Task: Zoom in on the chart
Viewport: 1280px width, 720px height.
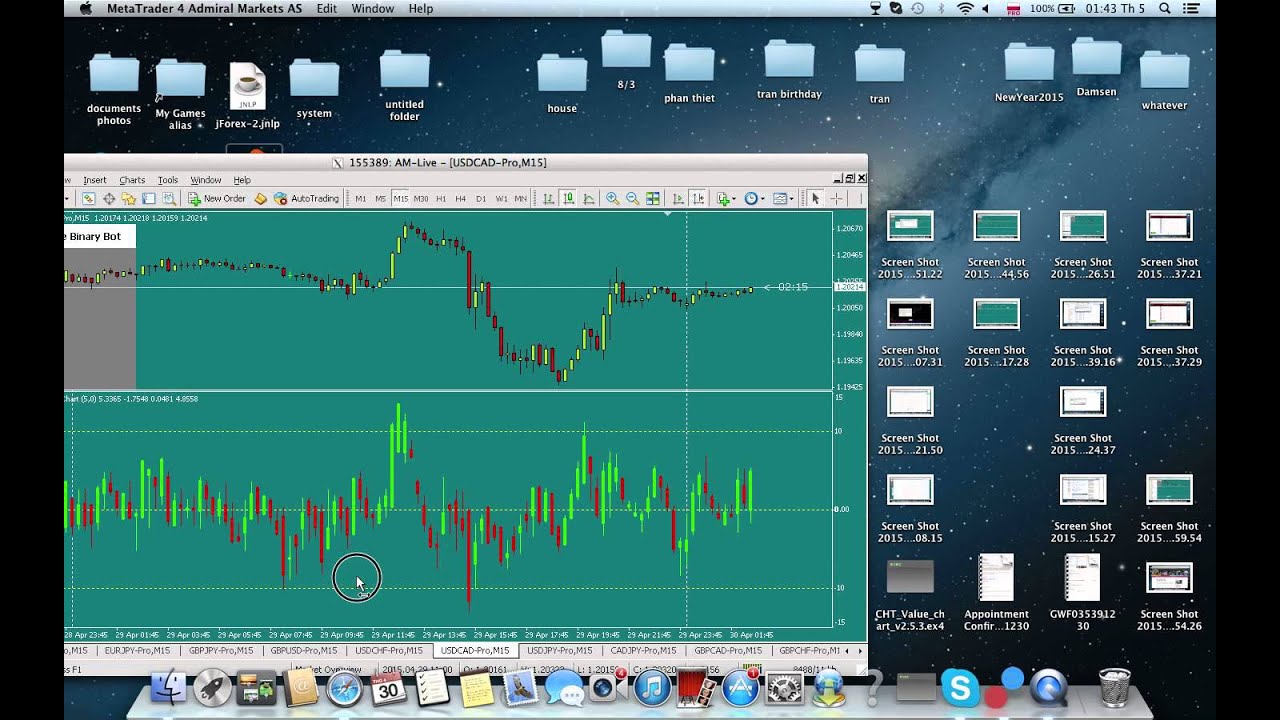Action: click(x=612, y=199)
